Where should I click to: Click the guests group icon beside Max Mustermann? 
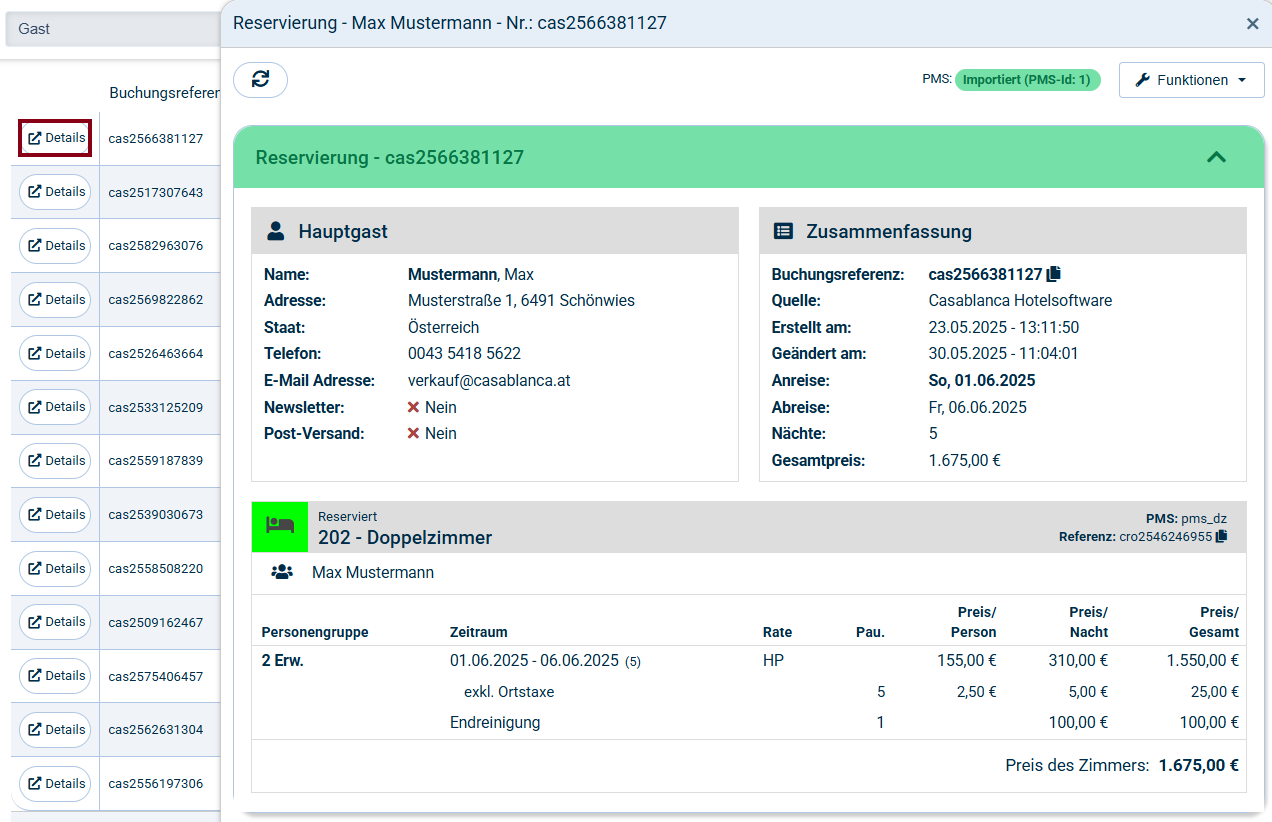tap(282, 573)
